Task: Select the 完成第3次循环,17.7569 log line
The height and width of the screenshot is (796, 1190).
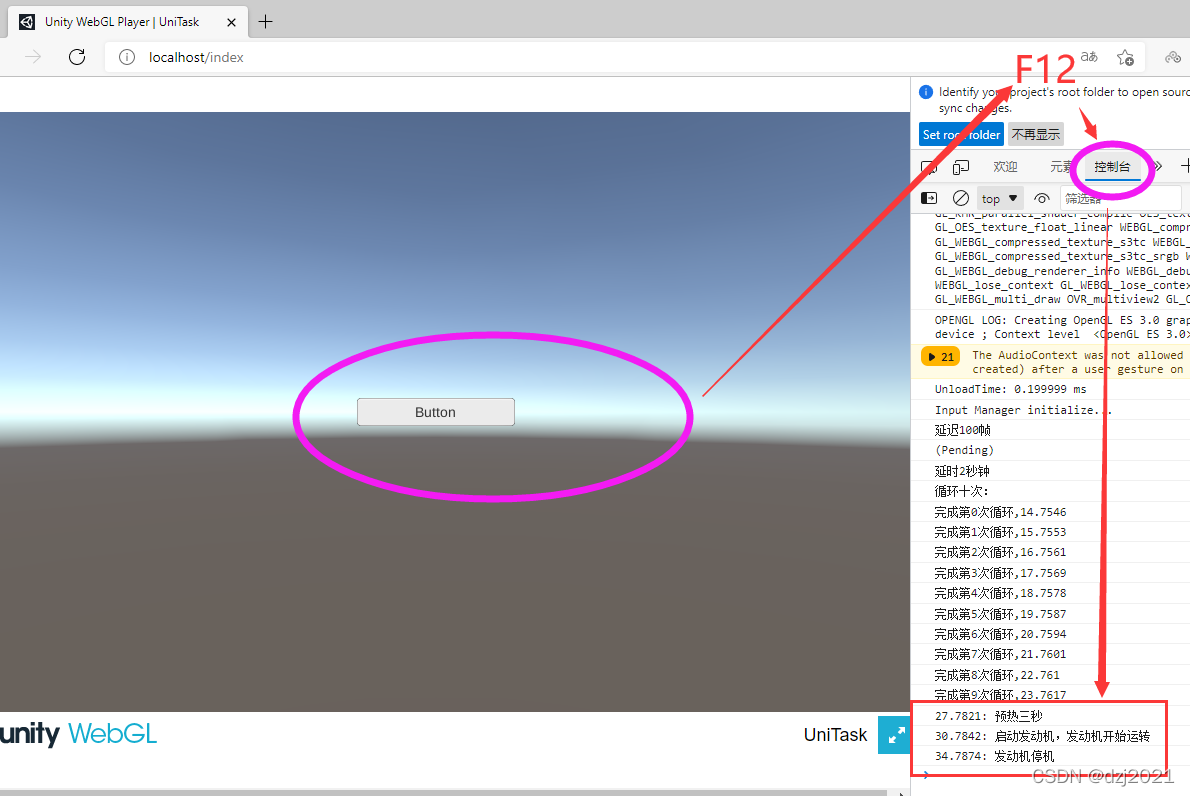Action: coord(1050,573)
